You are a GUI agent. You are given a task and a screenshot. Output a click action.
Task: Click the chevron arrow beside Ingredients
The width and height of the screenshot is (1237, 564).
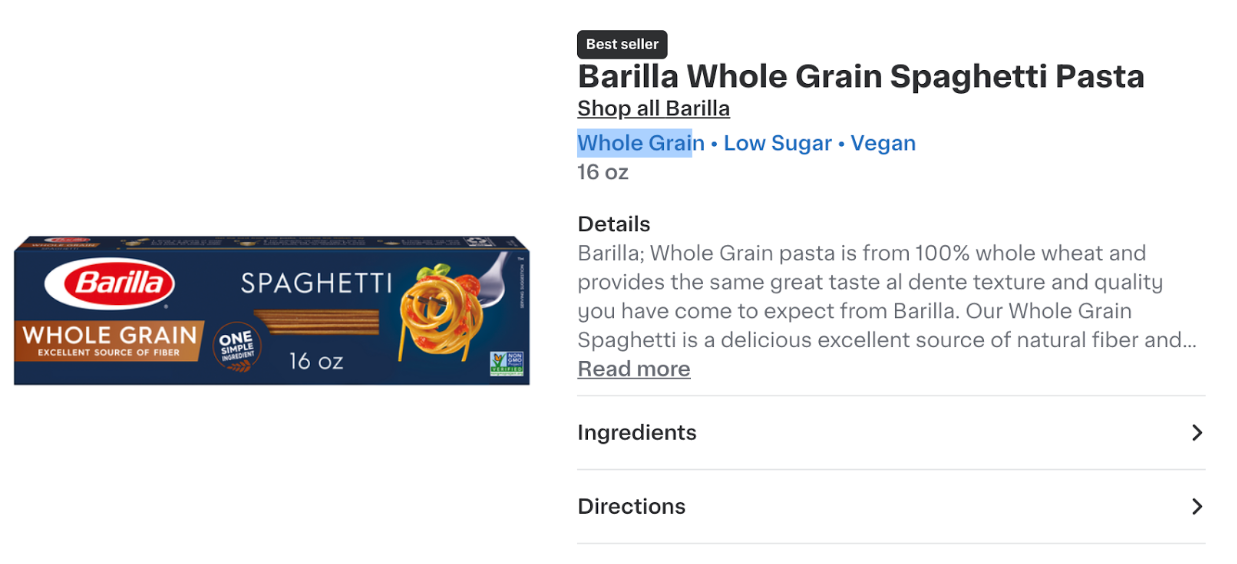(x=1196, y=433)
